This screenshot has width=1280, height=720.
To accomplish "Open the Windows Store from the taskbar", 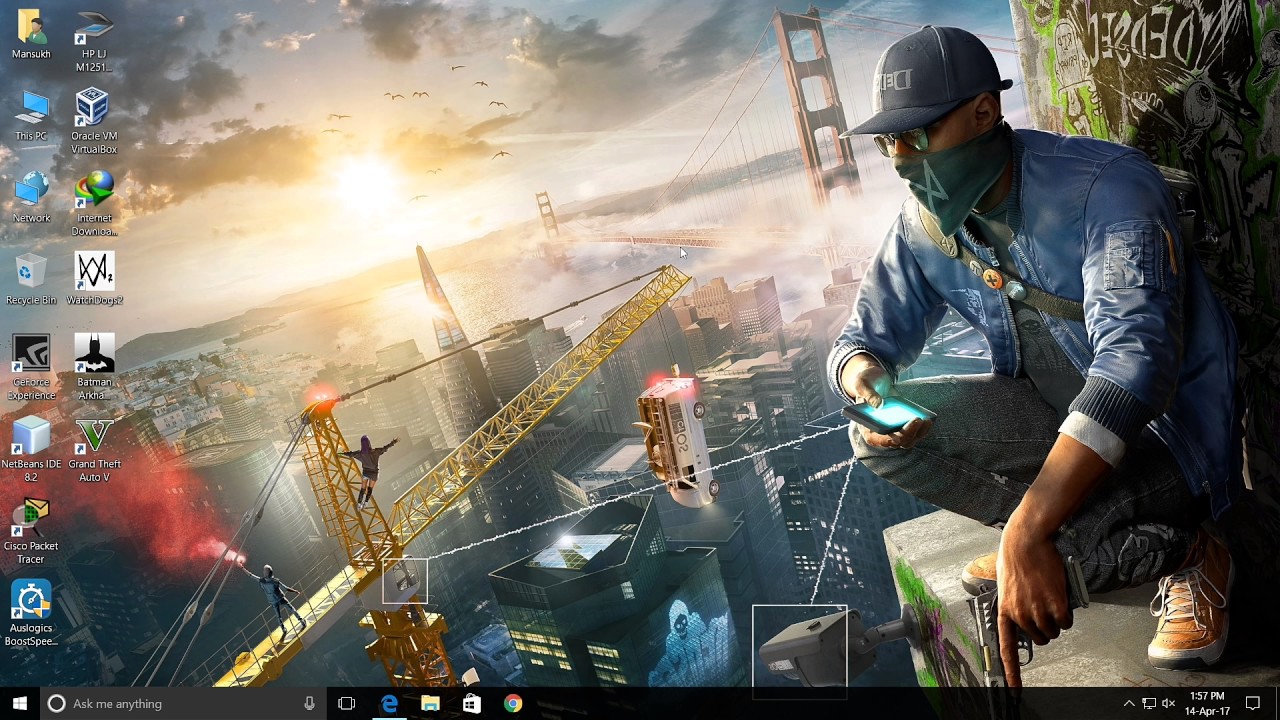I will point(471,704).
